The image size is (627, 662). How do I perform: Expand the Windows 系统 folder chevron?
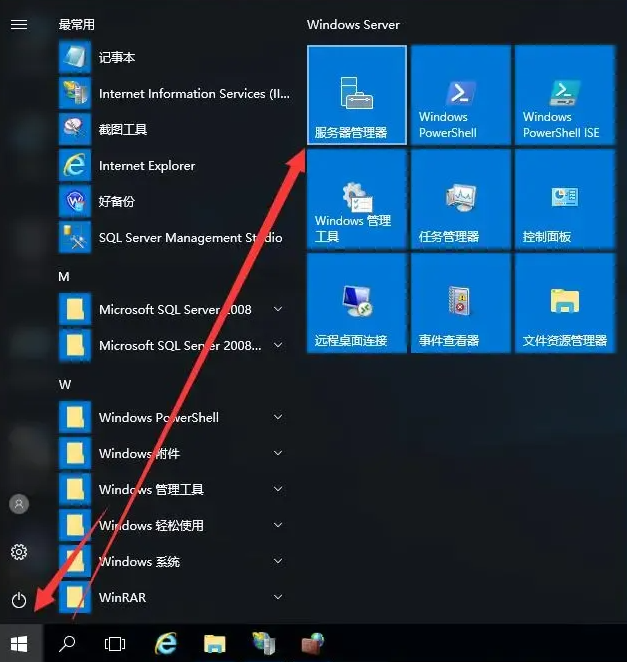278,561
